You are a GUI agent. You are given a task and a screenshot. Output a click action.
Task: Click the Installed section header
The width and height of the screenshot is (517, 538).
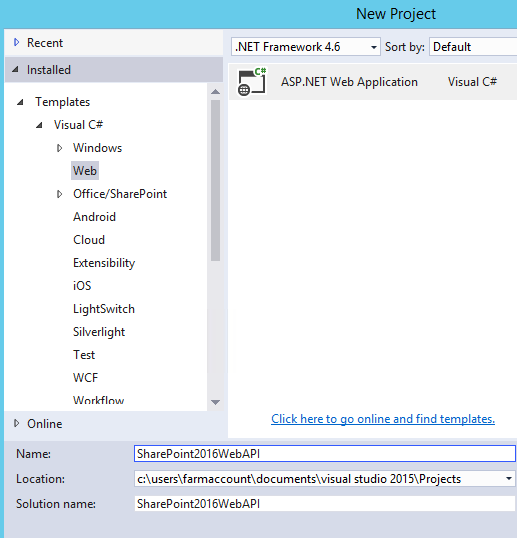114,70
